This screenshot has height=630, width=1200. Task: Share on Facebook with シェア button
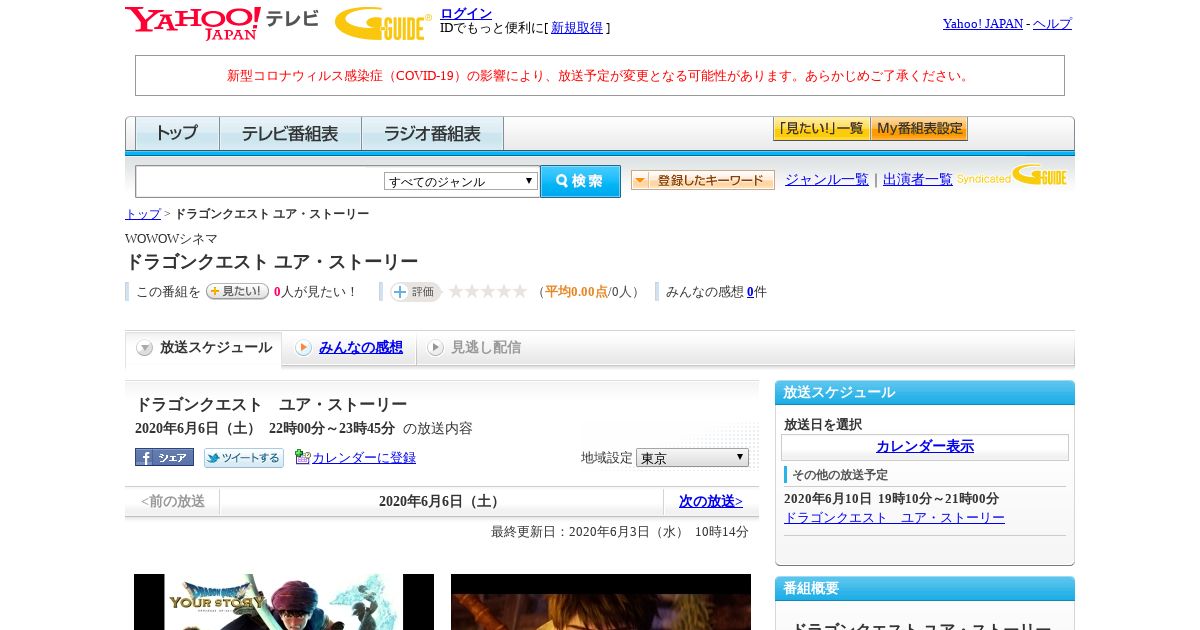coord(164,457)
